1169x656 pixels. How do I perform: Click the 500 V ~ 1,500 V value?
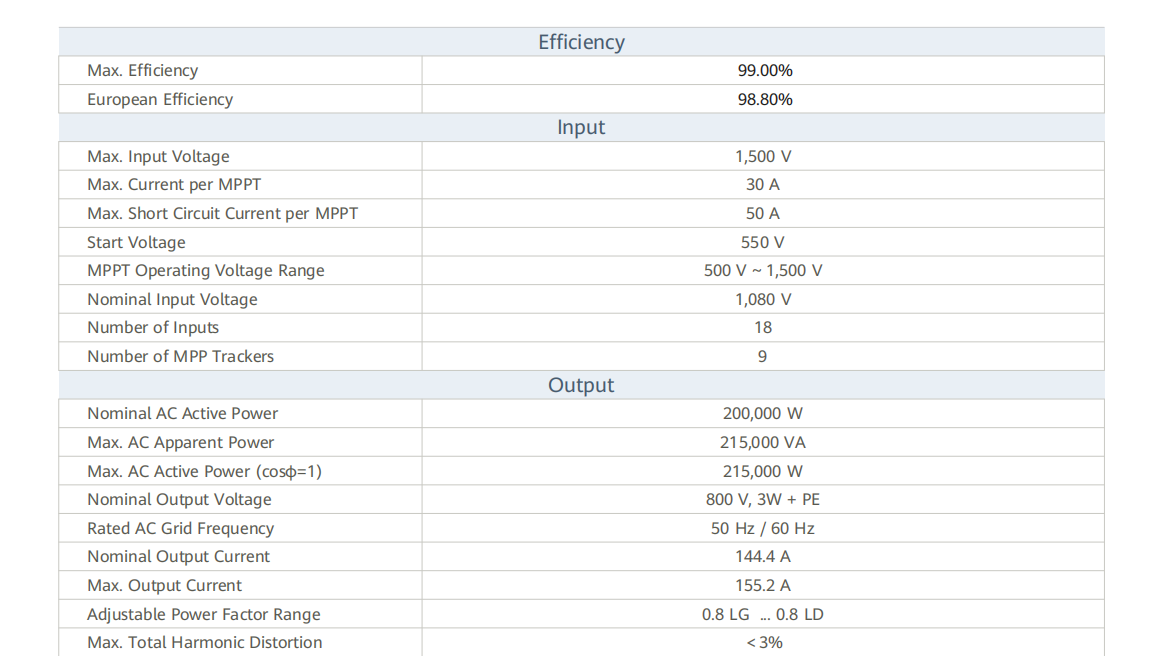point(763,271)
